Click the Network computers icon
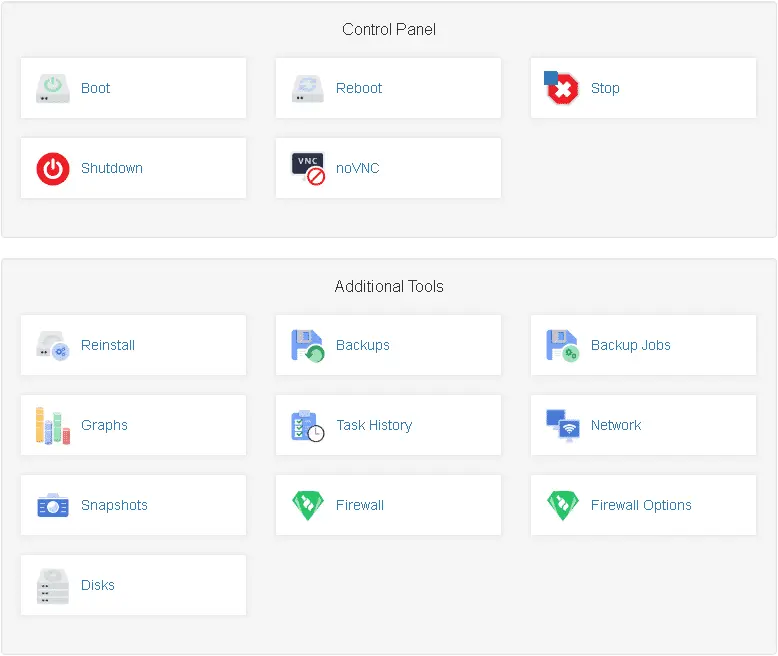The width and height of the screenshot is (778, 656). pos(563,426)
